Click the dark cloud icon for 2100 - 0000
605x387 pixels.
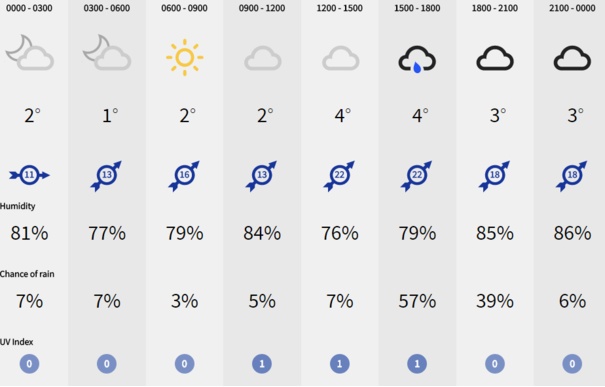coord(572,58)
